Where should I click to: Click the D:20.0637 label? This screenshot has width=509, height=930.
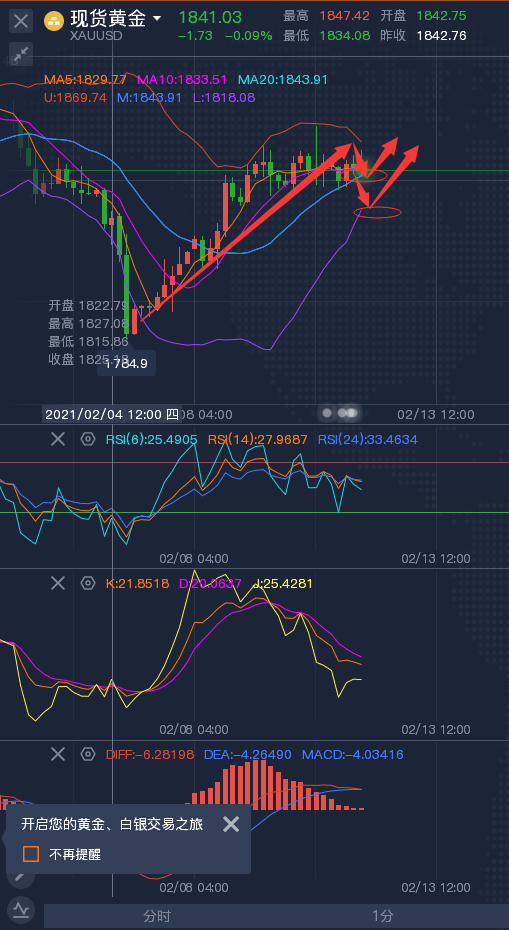tap(210, 584)
